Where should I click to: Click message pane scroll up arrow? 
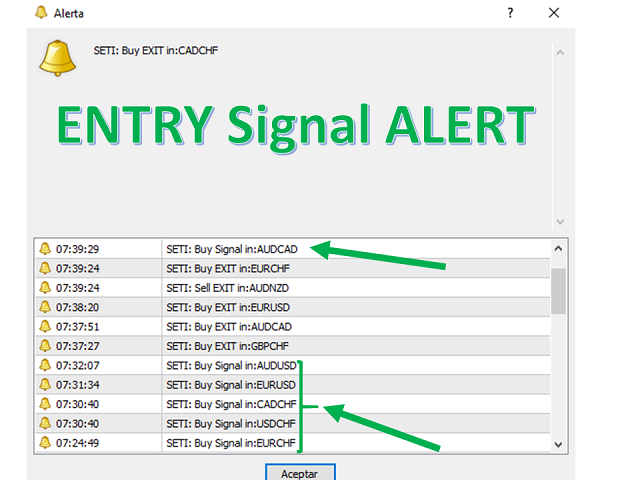point(560,53)
